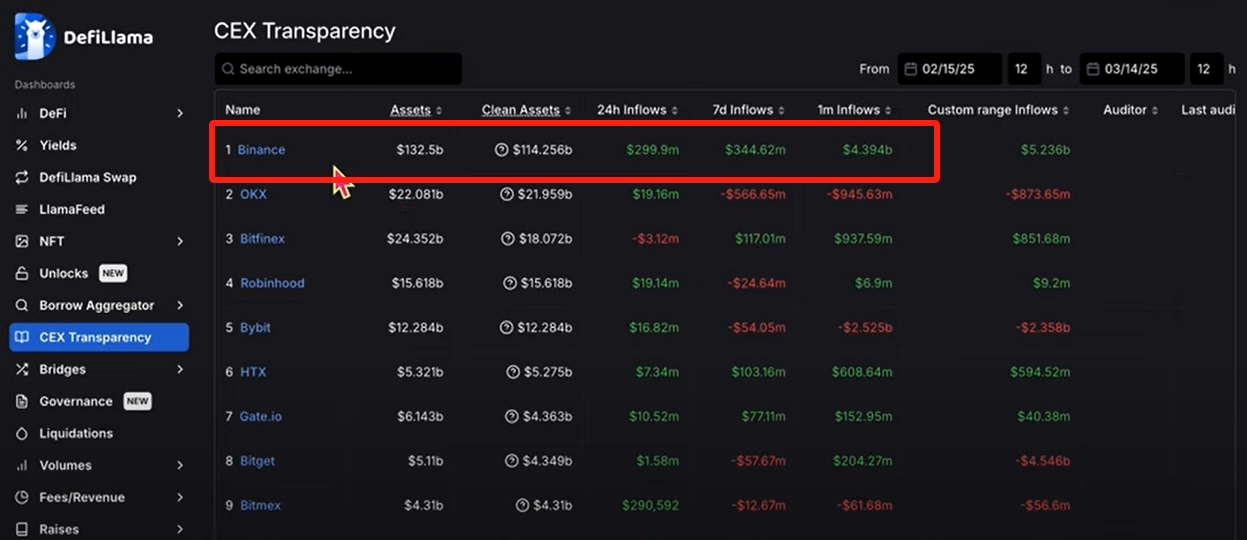This screenshot has height=540, width=1247.
Task: Open the HTX exchange link
Action: [252, 372]
